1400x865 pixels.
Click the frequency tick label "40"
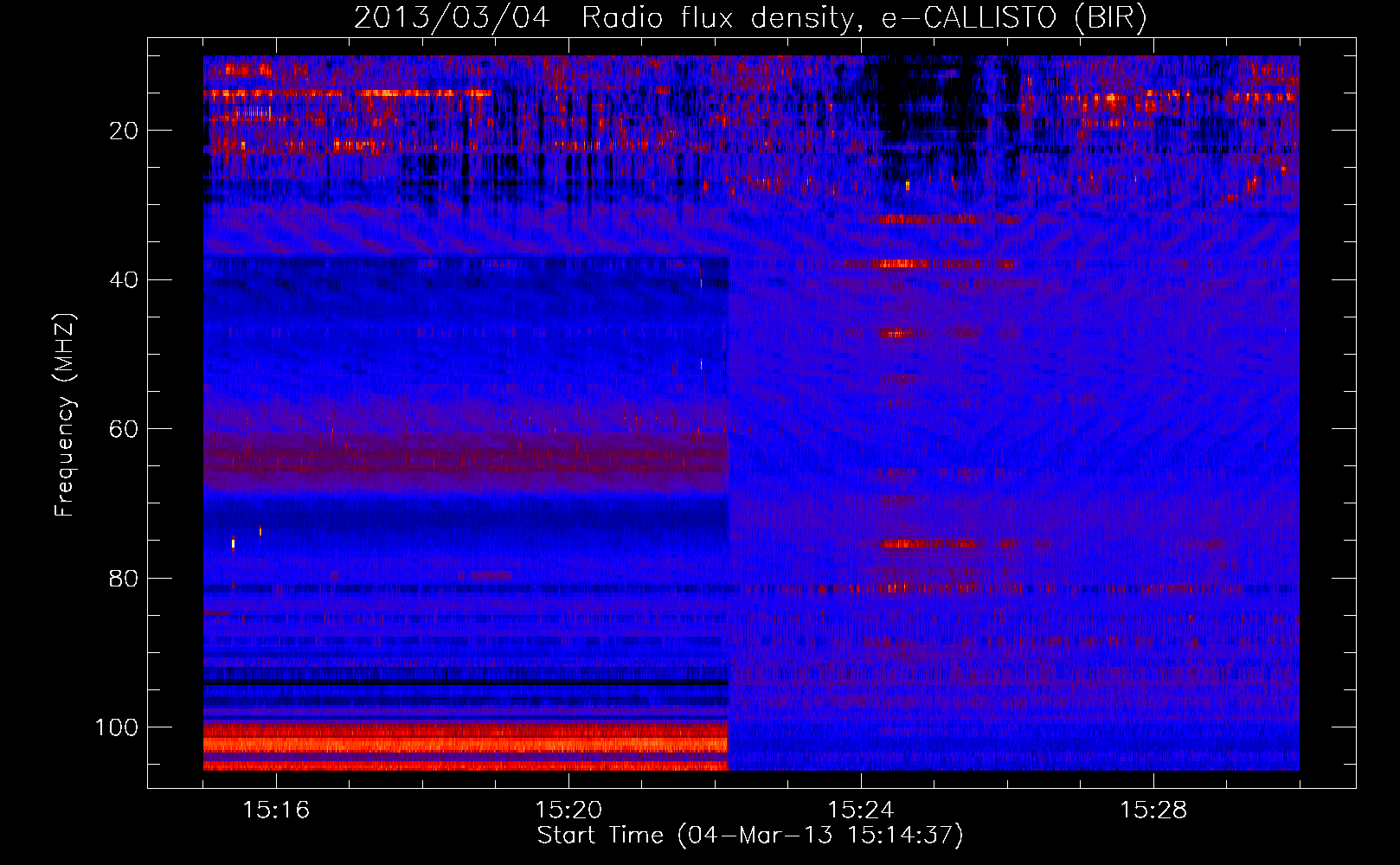click(124, 280)
